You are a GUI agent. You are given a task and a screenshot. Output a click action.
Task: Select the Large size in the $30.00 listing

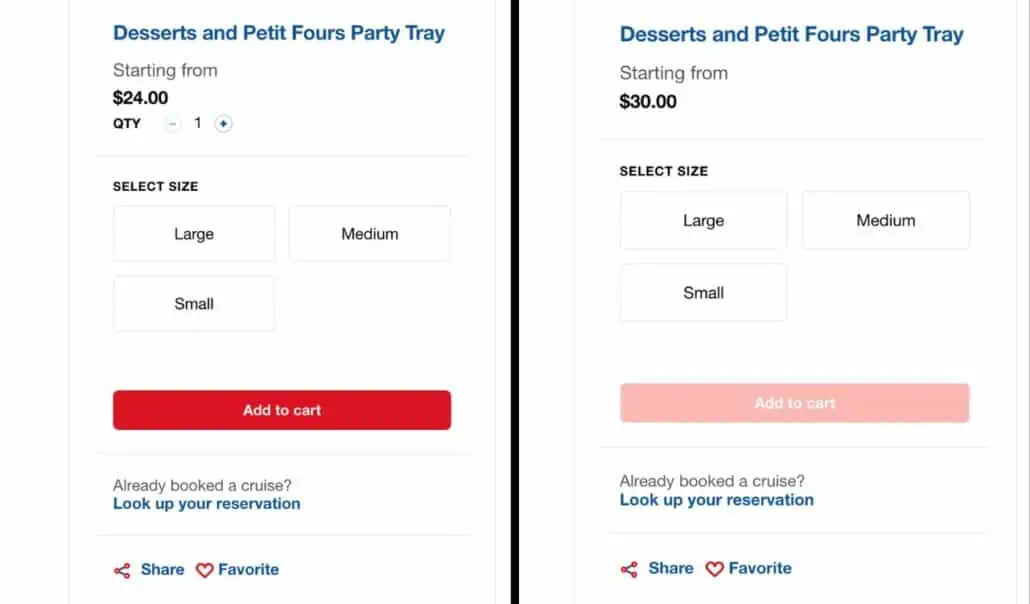[x=703, y=221]
